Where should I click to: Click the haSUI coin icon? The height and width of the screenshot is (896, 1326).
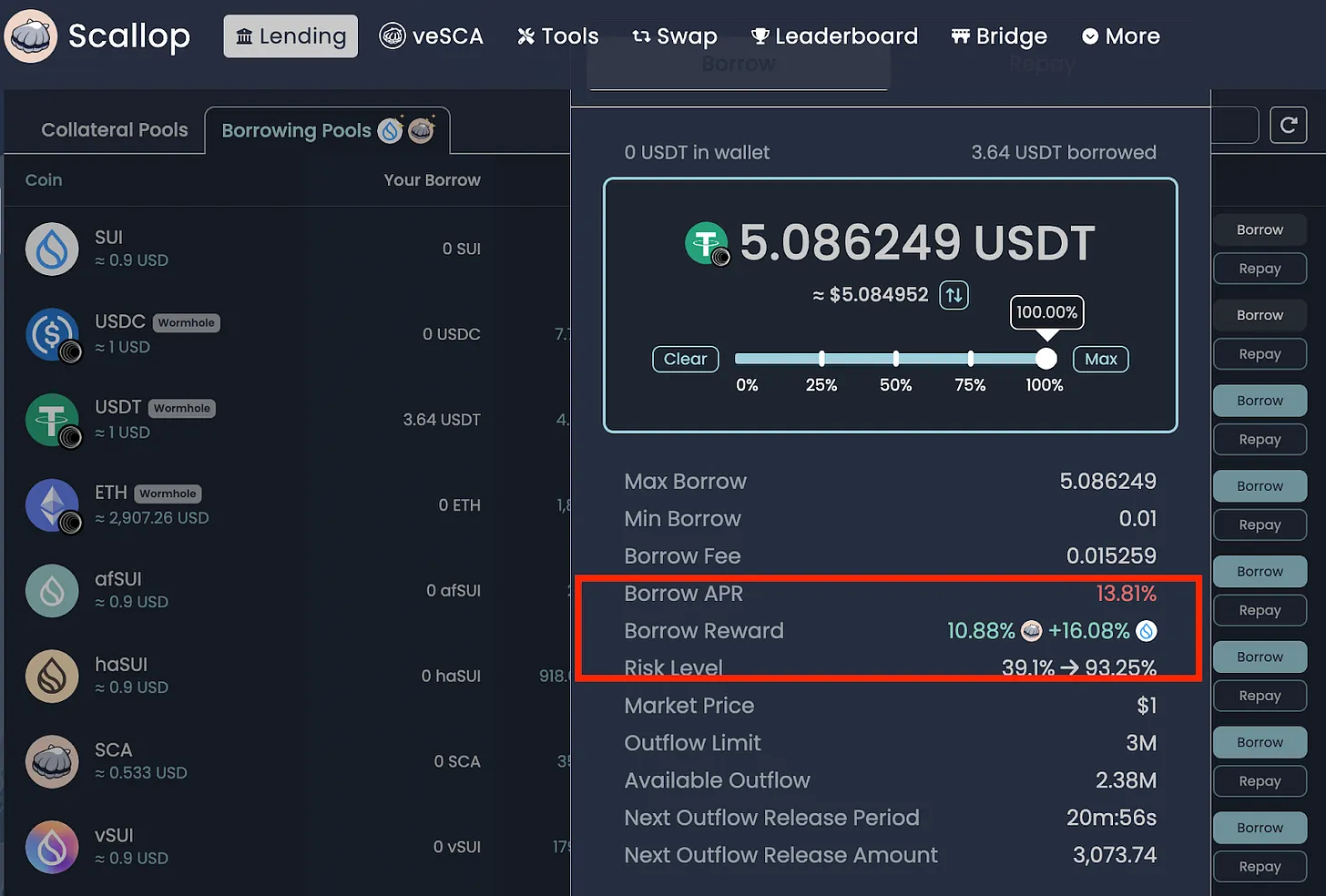[52, 676]
